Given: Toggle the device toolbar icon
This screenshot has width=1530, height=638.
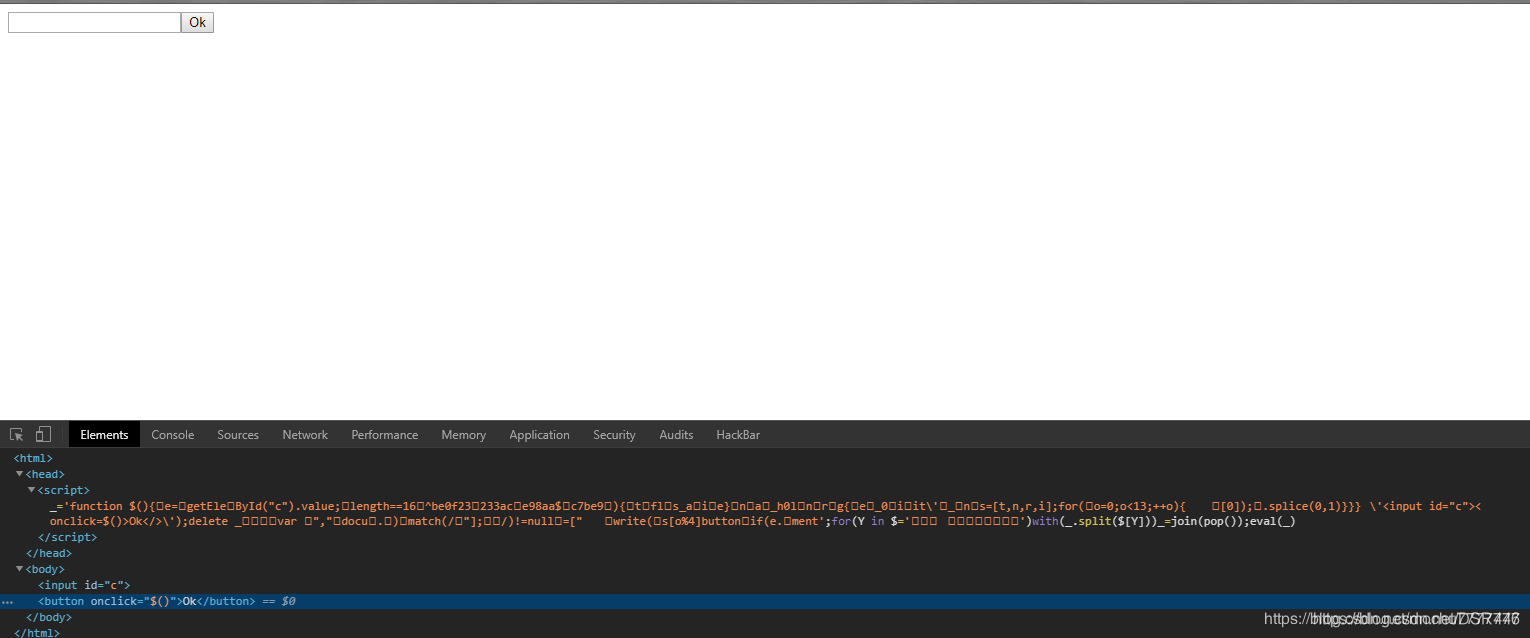Looking at the screenshot, I should [x=44, y=434].
